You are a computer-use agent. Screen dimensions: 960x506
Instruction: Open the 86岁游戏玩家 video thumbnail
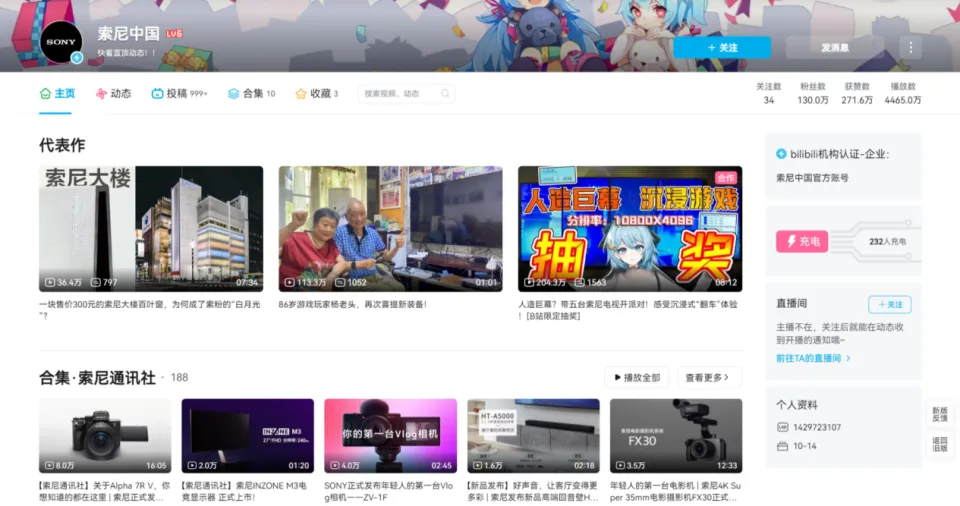pyautogui.click(x=391, y=228)
